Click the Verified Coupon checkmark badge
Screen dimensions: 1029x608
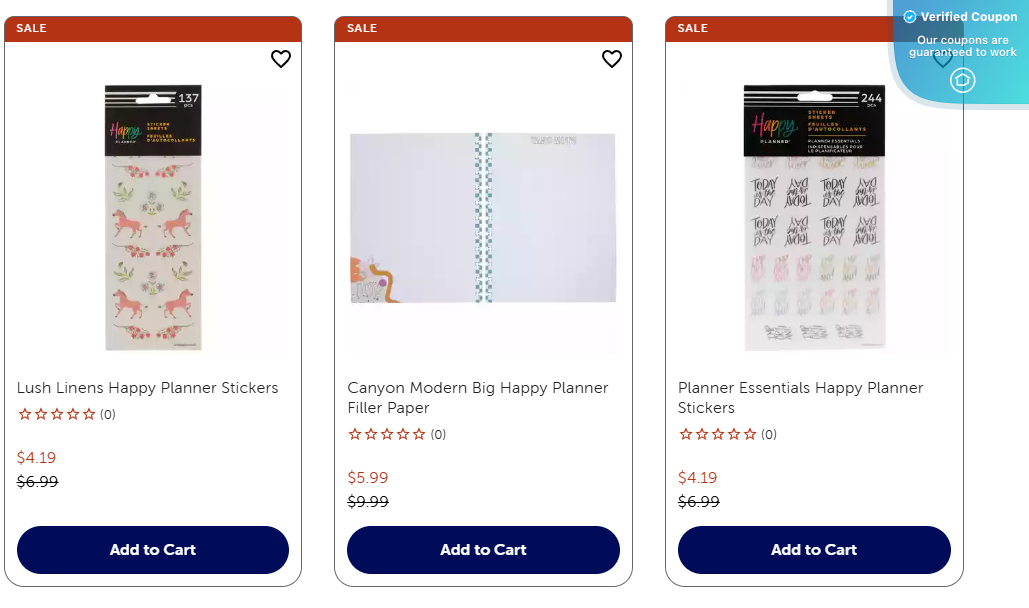click(x=910, y=16)
